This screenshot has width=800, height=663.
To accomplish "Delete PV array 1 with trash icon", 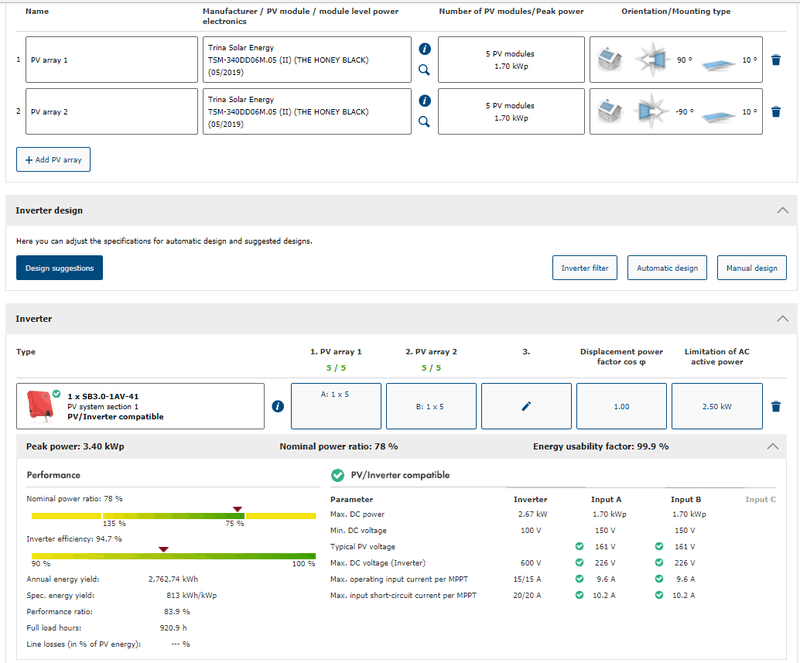I will (776, 60).
